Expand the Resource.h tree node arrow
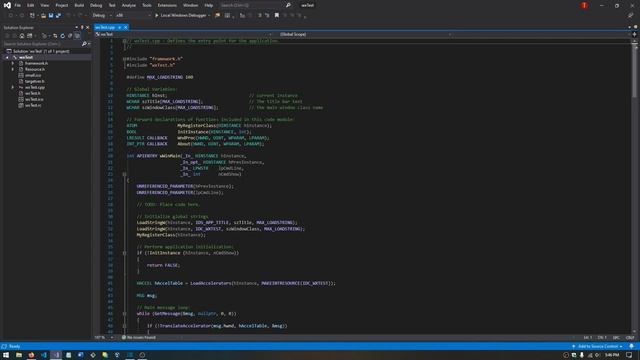This screenshot has height=360, width=640. [x=13, y=69]
